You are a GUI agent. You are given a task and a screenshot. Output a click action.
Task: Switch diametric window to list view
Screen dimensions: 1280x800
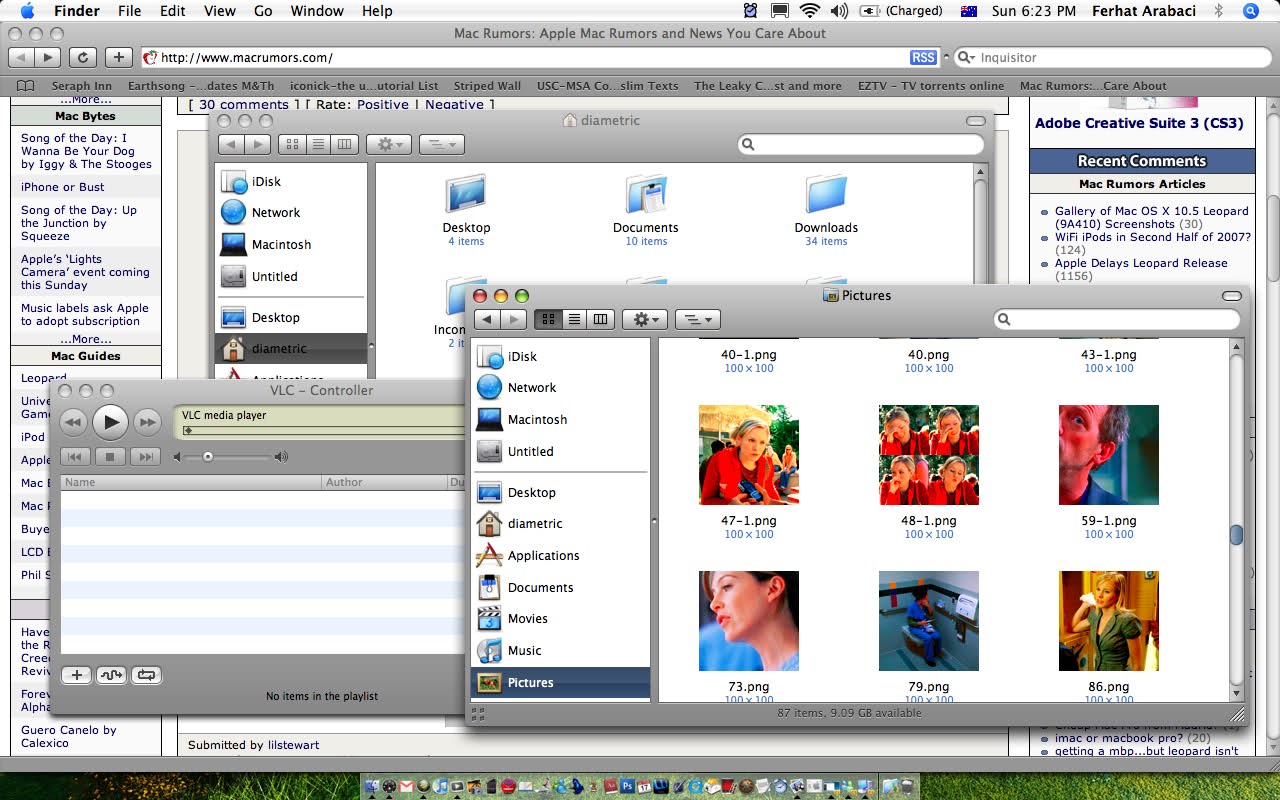(x=318, y=144)
